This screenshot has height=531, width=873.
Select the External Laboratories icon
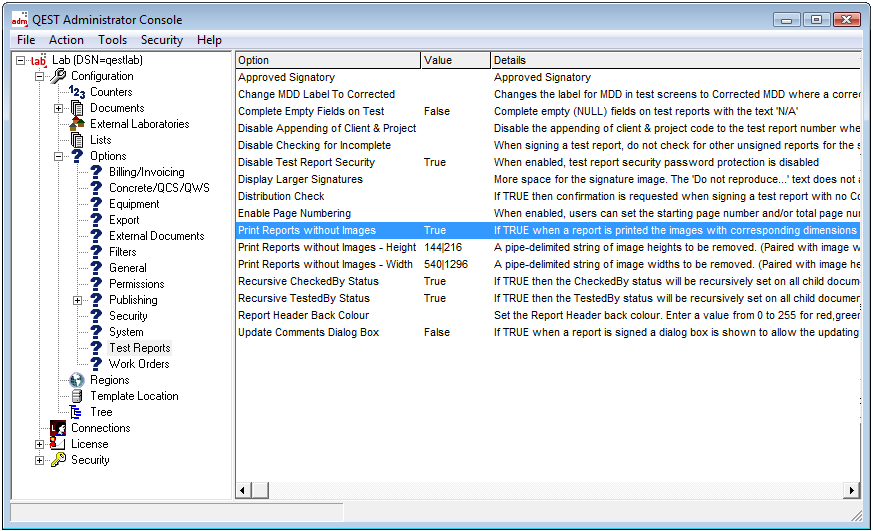click(77, 124)
